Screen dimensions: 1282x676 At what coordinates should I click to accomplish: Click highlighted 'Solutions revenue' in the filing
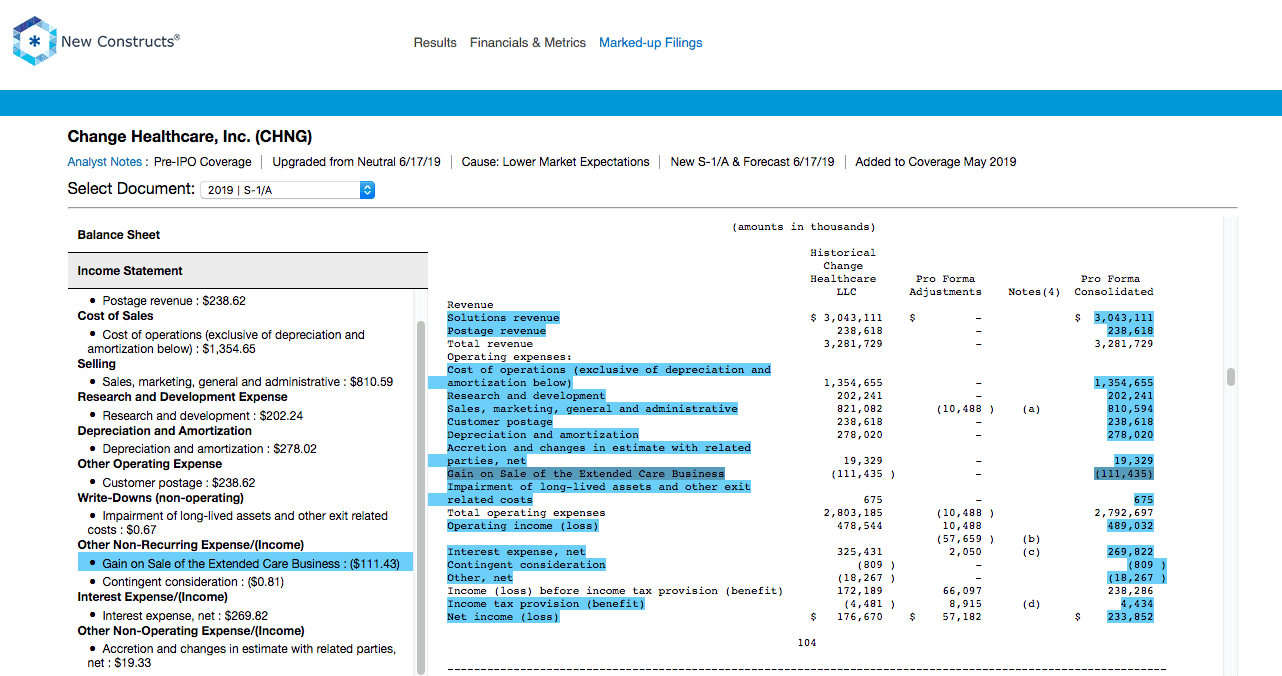click(x=503, y=318)
